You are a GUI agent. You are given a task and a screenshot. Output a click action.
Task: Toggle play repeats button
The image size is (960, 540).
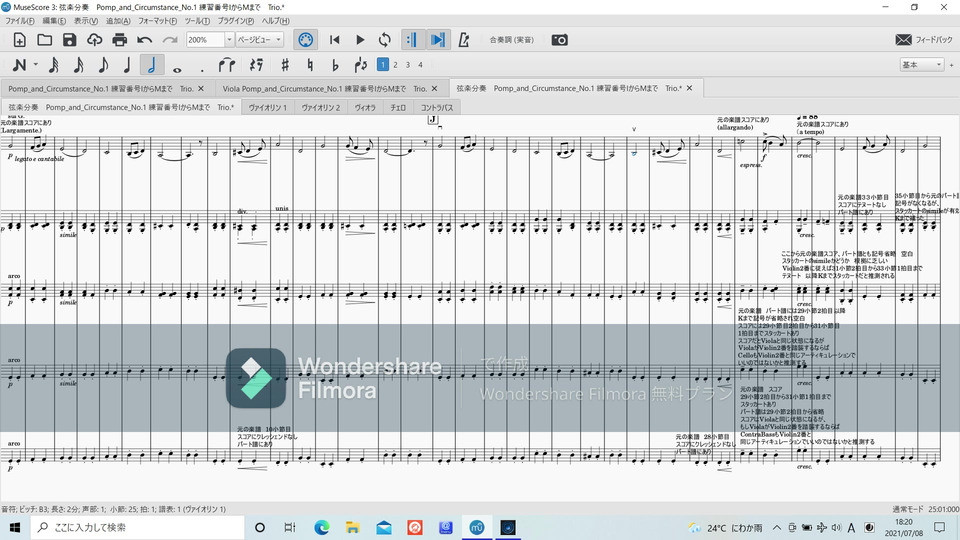click(411, 40)
